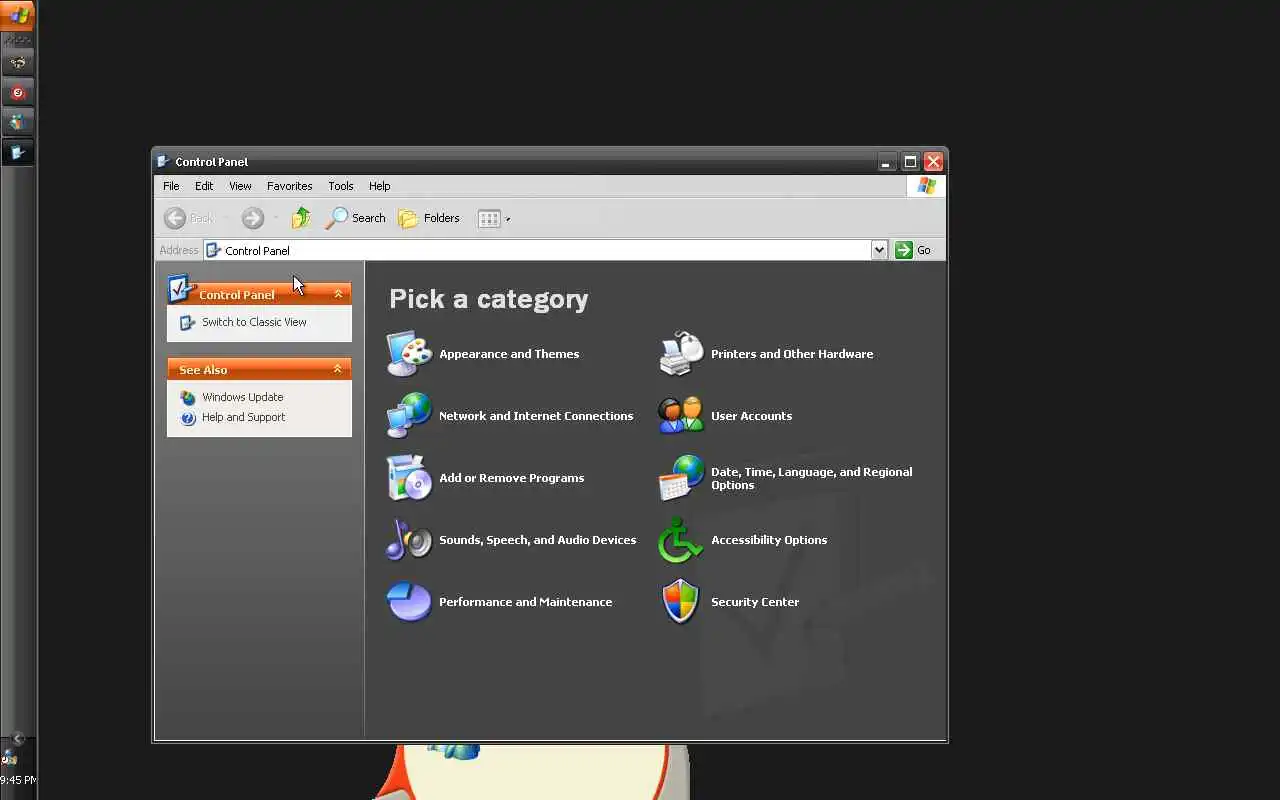The height and width of the screenshot is (800, 1280).
Task: Click the Back navigation button
Action: pos(189,218)
